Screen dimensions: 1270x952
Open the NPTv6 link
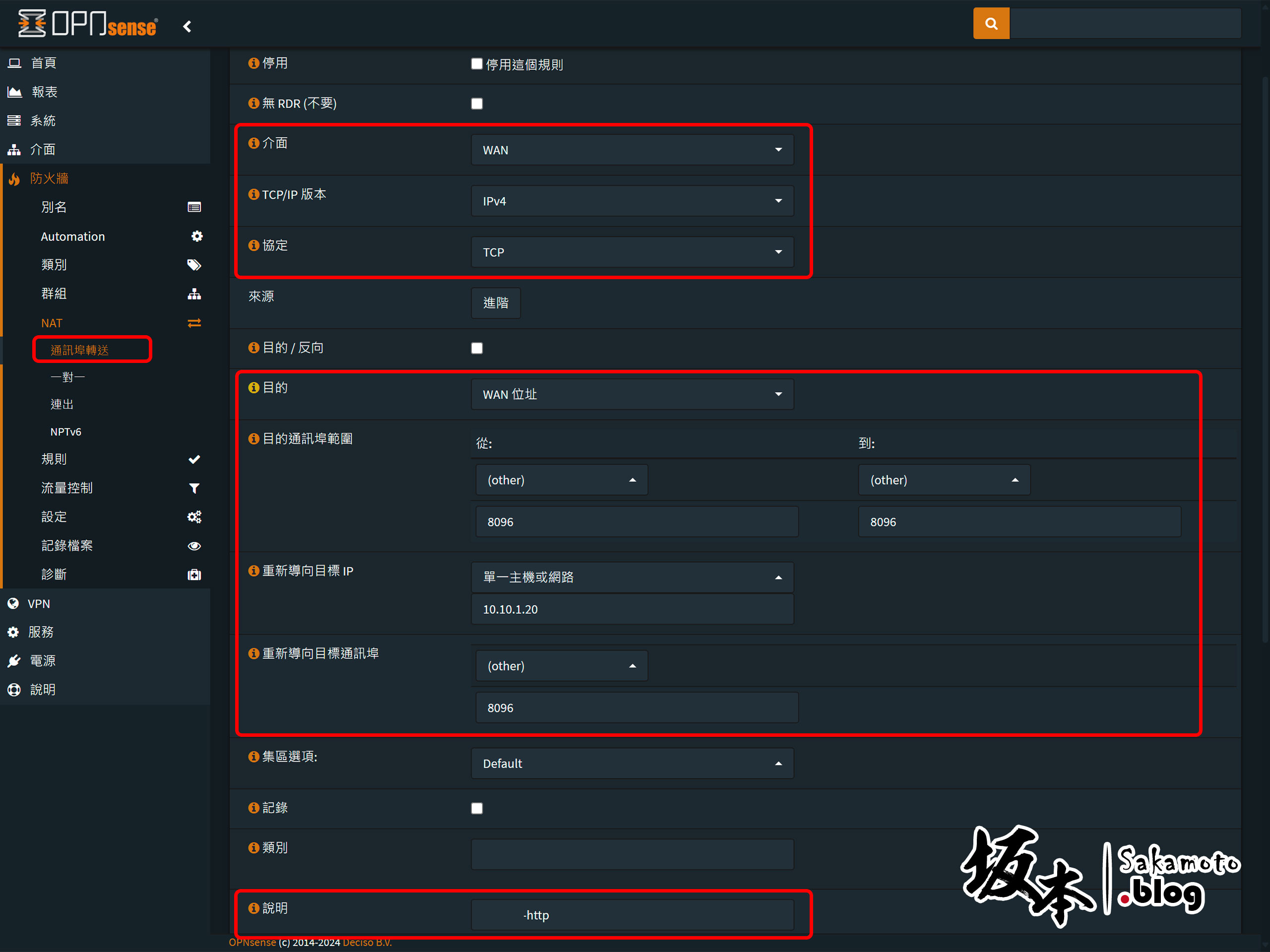[x=66, y=431]
